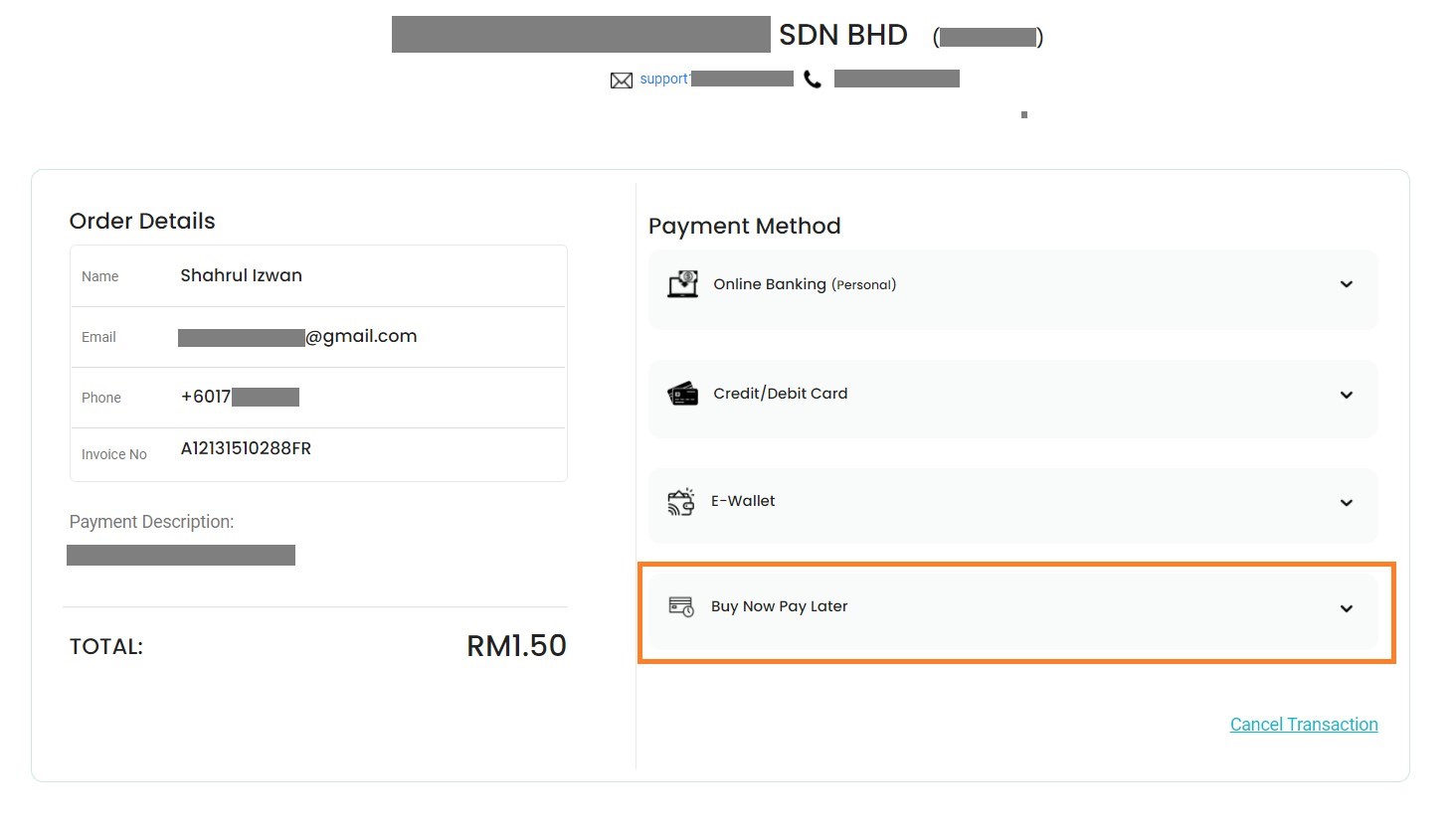The height and width of the screenshot is (831, 1456).
Task: Expand E-Wallet chevron arrow
Action: click(x=1347, y=502)
